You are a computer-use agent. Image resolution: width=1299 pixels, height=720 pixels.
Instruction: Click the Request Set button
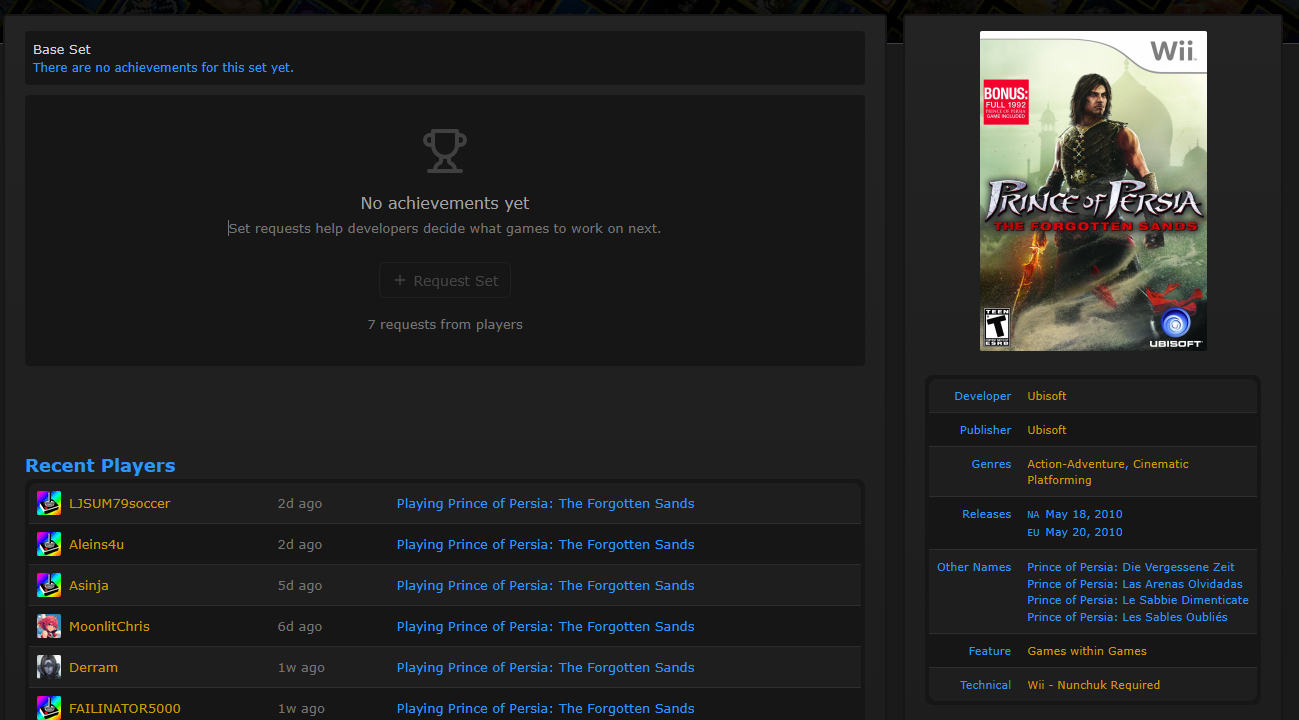[x=445, y=281]
